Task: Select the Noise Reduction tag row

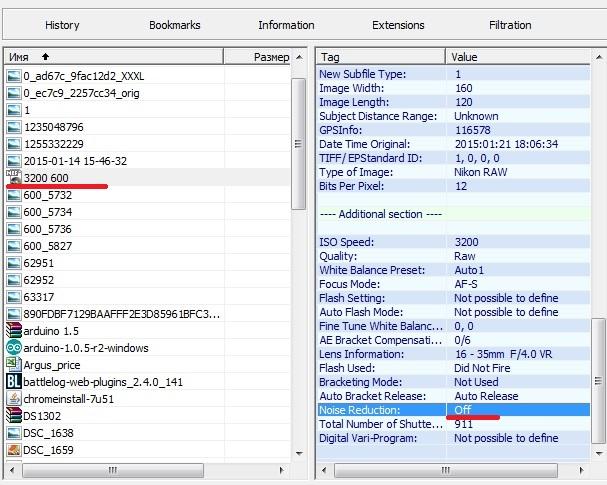Action: [x=454, y=410]
